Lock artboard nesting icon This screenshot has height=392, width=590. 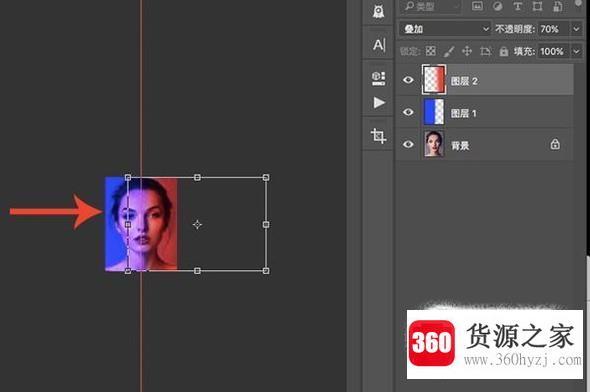coord(485,51)
